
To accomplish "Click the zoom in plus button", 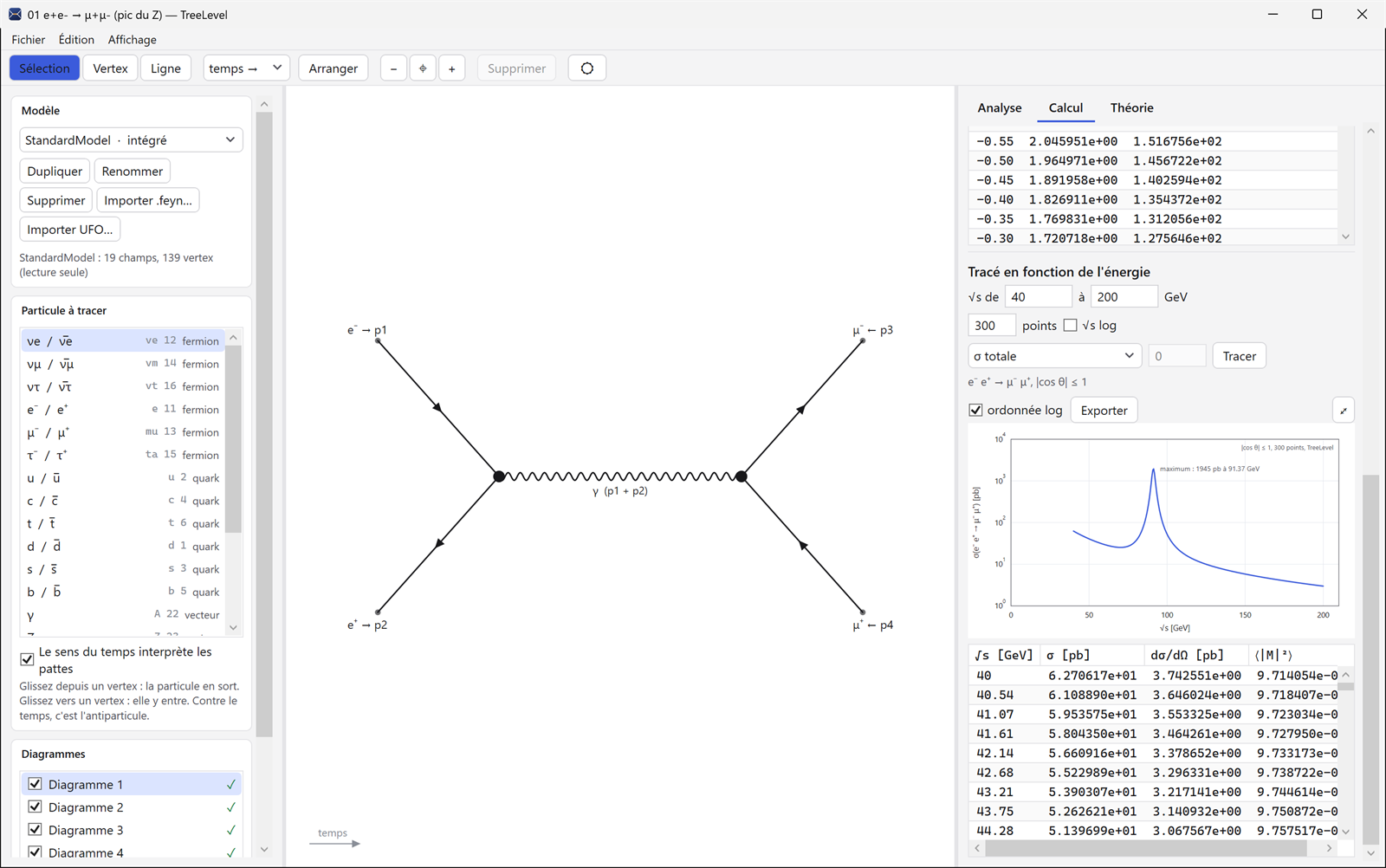I will point(451,68).
